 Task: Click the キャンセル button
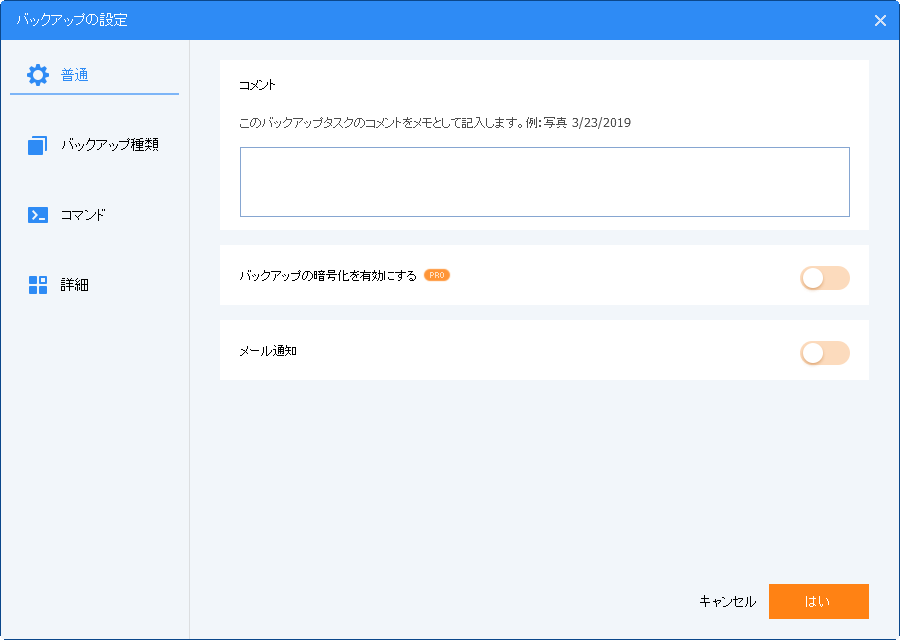[x=727, y=602]
